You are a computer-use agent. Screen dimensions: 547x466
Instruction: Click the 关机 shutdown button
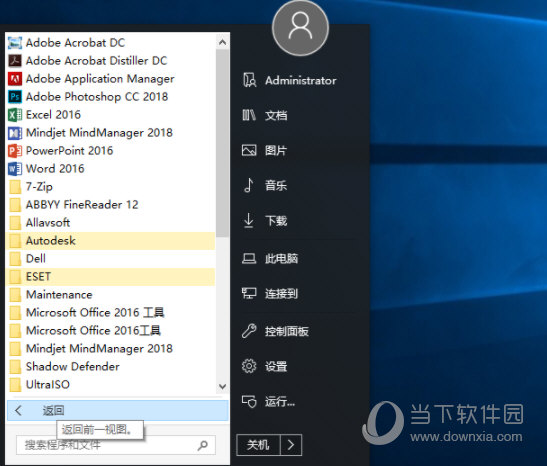click(258, 445)
